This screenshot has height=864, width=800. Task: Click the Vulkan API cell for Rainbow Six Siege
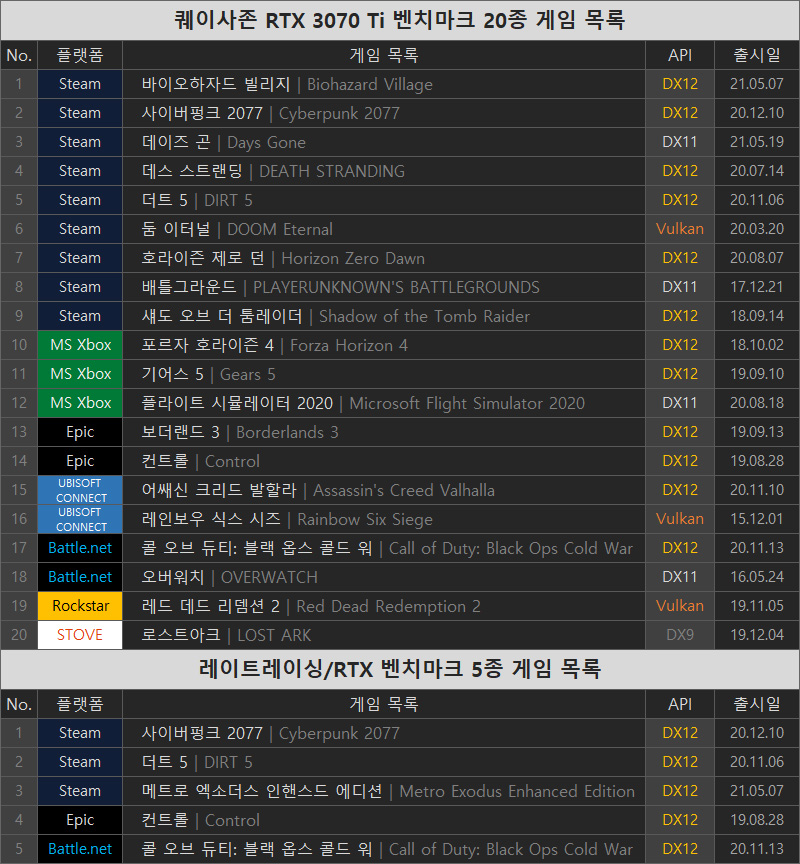click(680, 519)
